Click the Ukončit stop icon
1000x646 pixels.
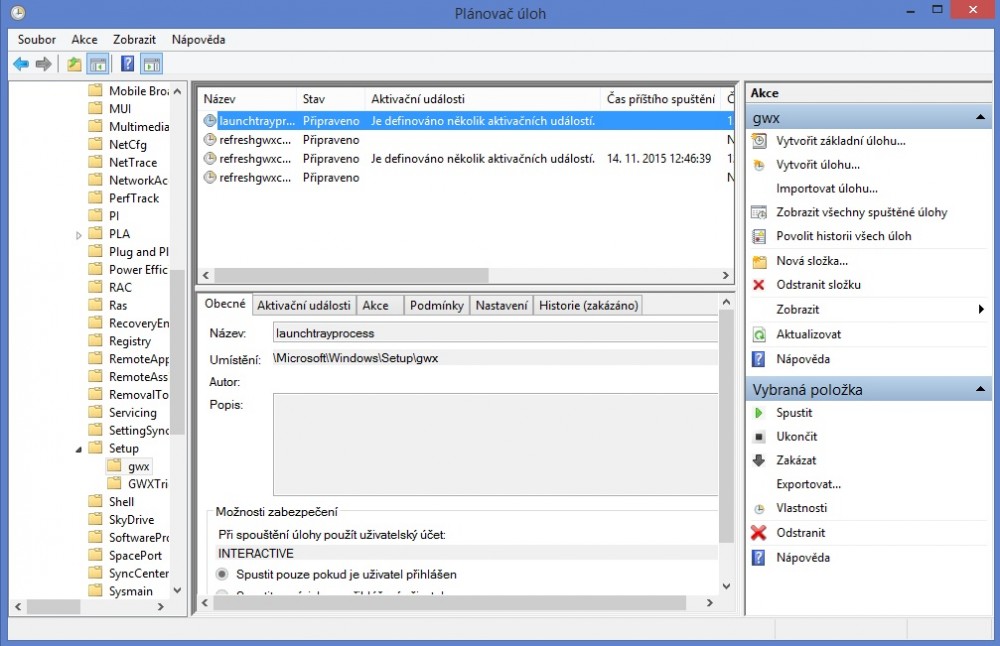click(759, 437)
